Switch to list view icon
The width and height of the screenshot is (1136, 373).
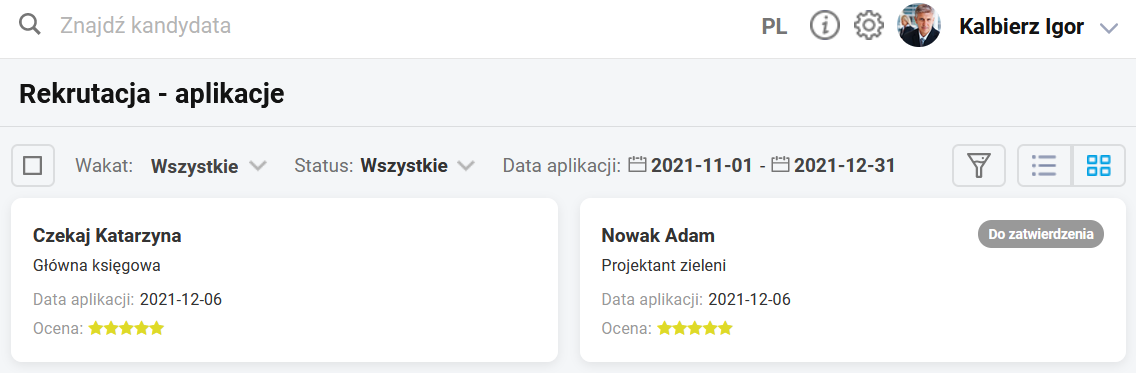[x=1044, y=166]
